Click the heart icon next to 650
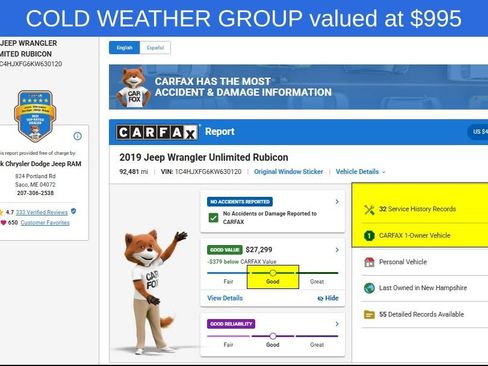The image size is (488, 366). click(3, 223)
